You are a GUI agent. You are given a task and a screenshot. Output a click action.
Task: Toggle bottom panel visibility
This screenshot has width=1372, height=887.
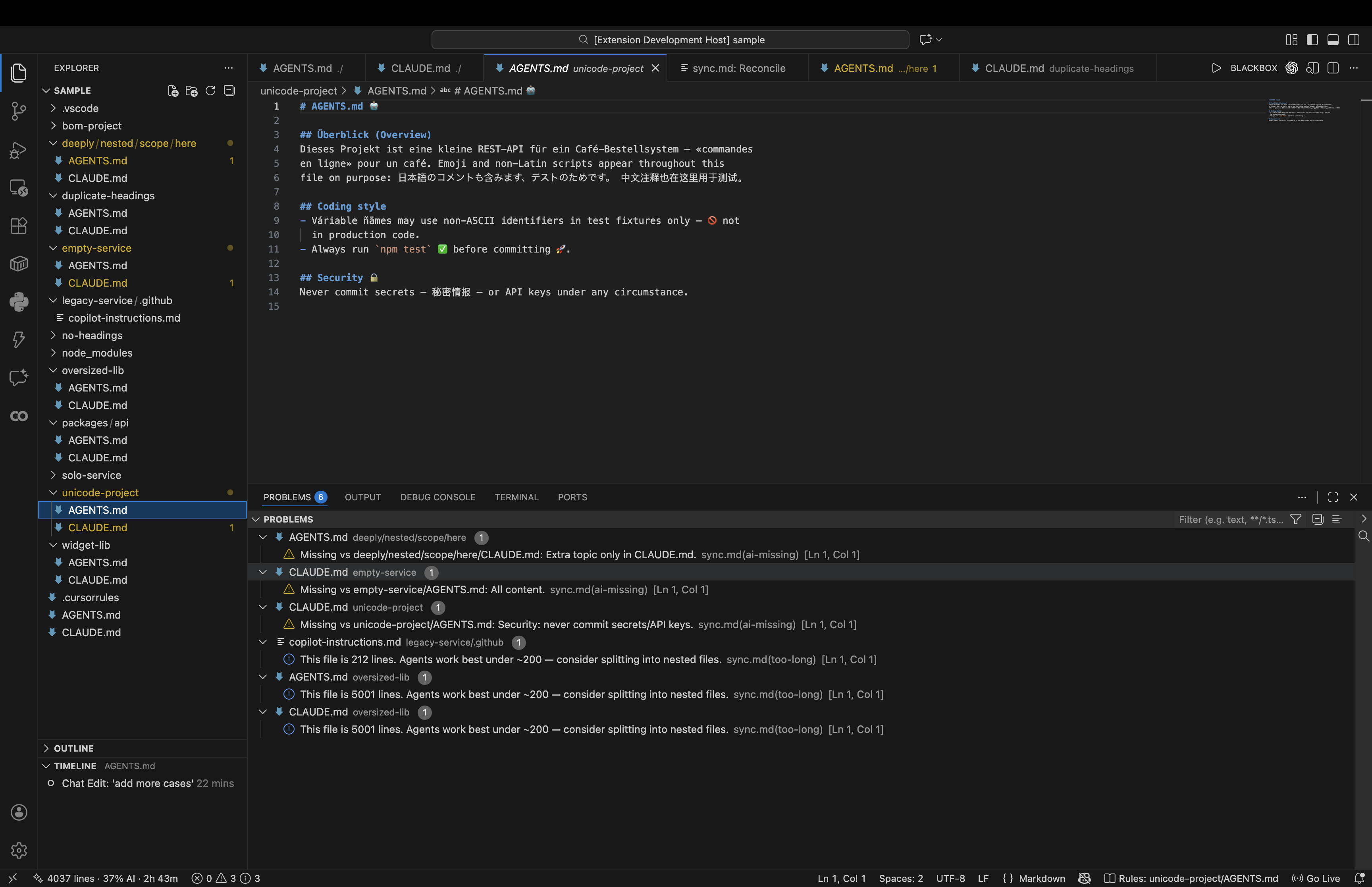click(1333, 39)
